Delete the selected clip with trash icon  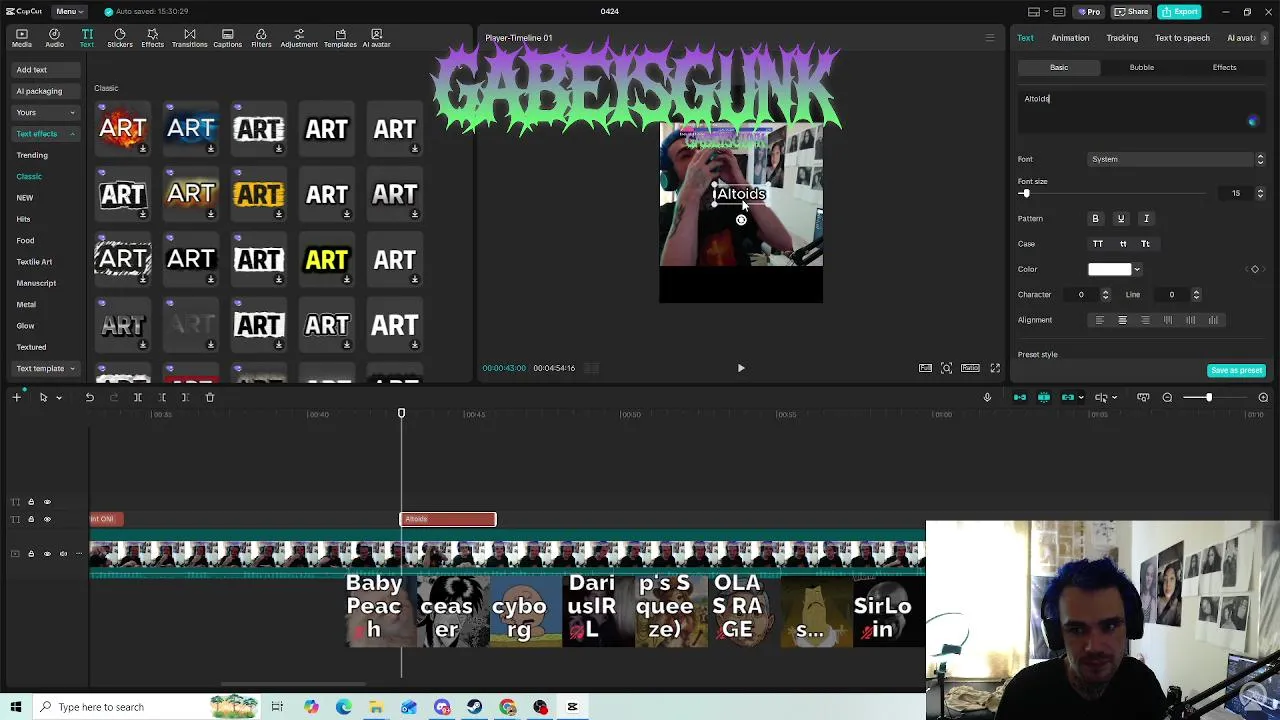(x=209, y=397)
